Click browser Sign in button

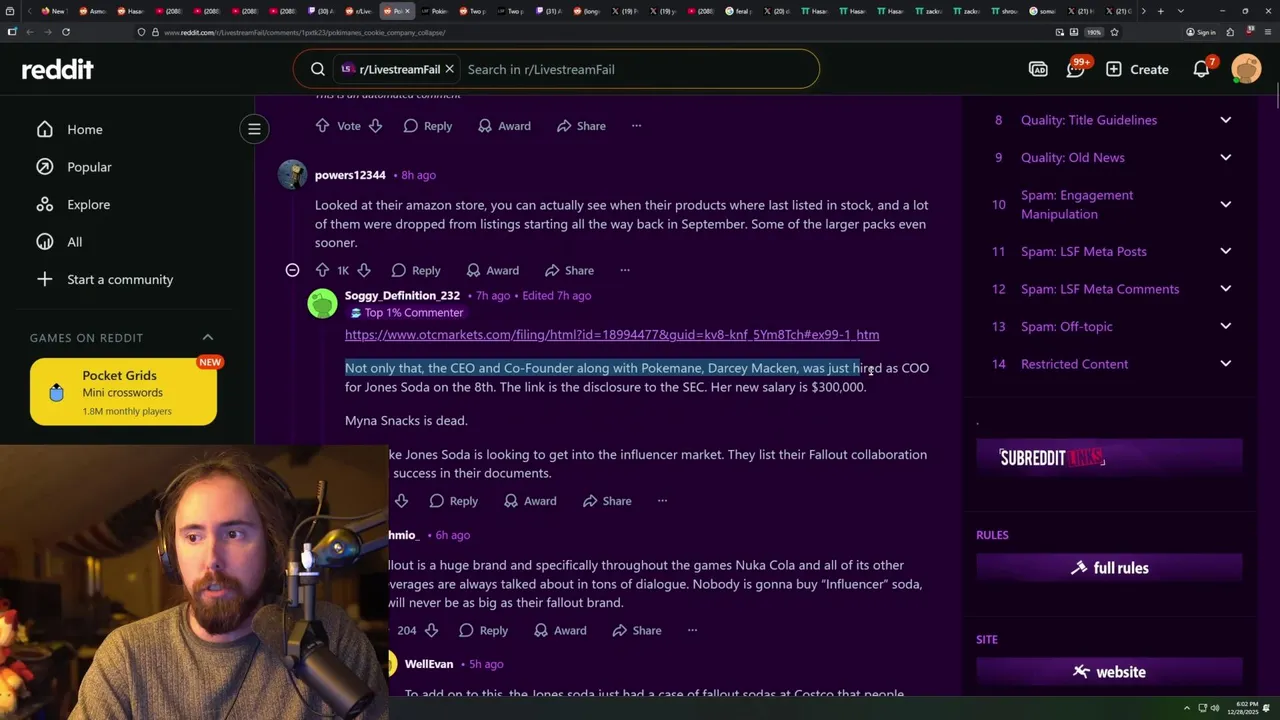tap(1201, 32)
